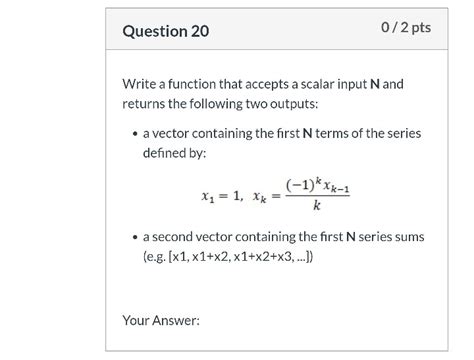Click the x1 = 1 initial condition

pyautogui.click(x=222, y=196)
